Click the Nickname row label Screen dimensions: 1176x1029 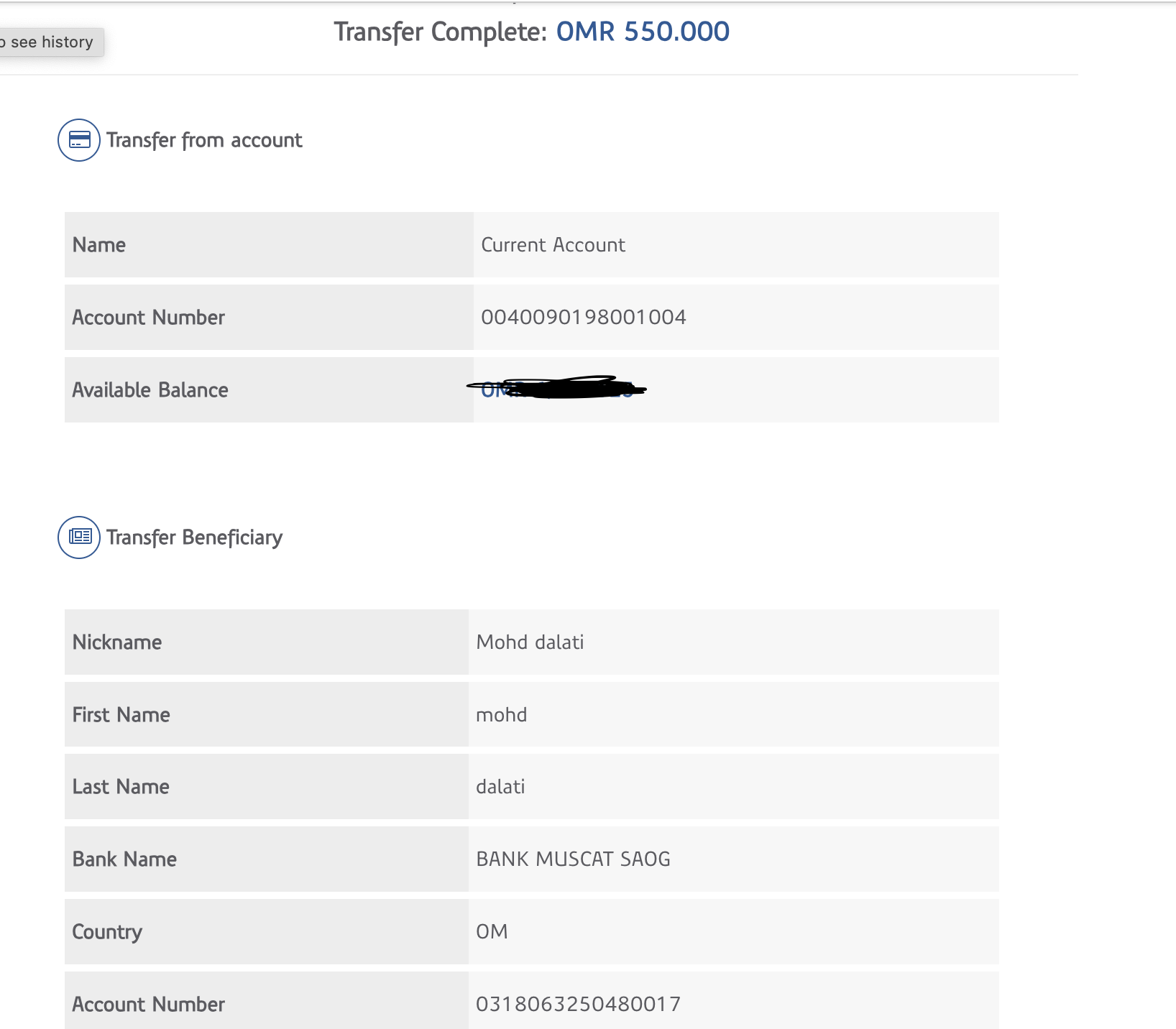coord(117,642)
